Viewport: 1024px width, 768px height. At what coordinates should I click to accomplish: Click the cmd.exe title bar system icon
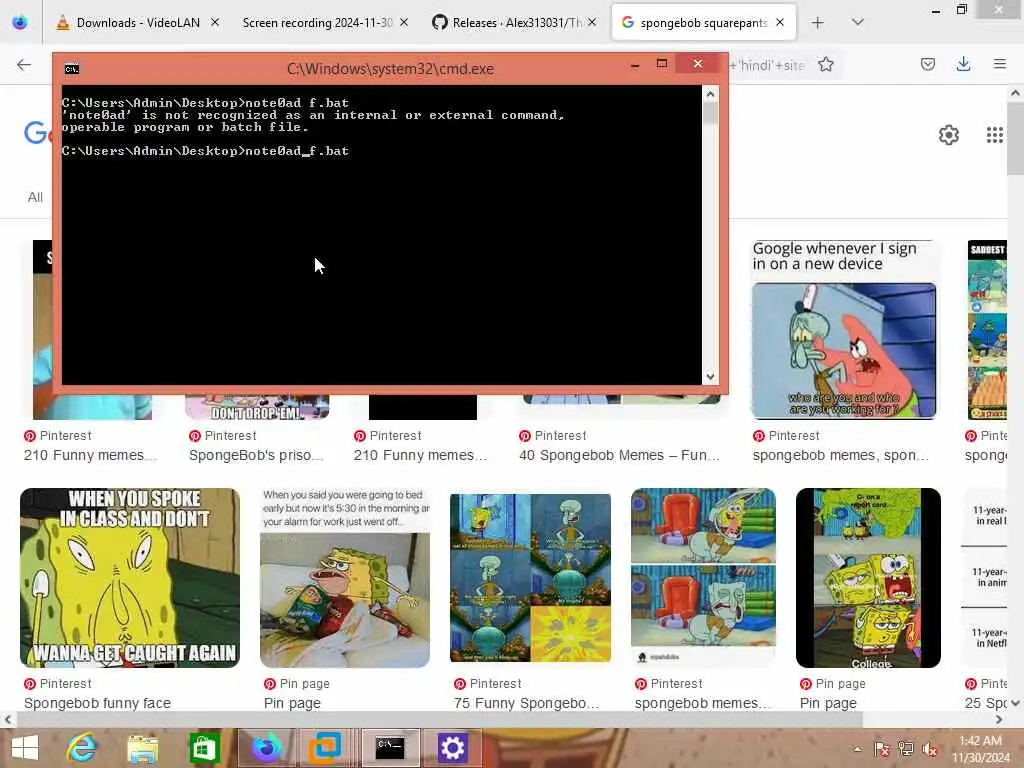click(x=72, y=69)
